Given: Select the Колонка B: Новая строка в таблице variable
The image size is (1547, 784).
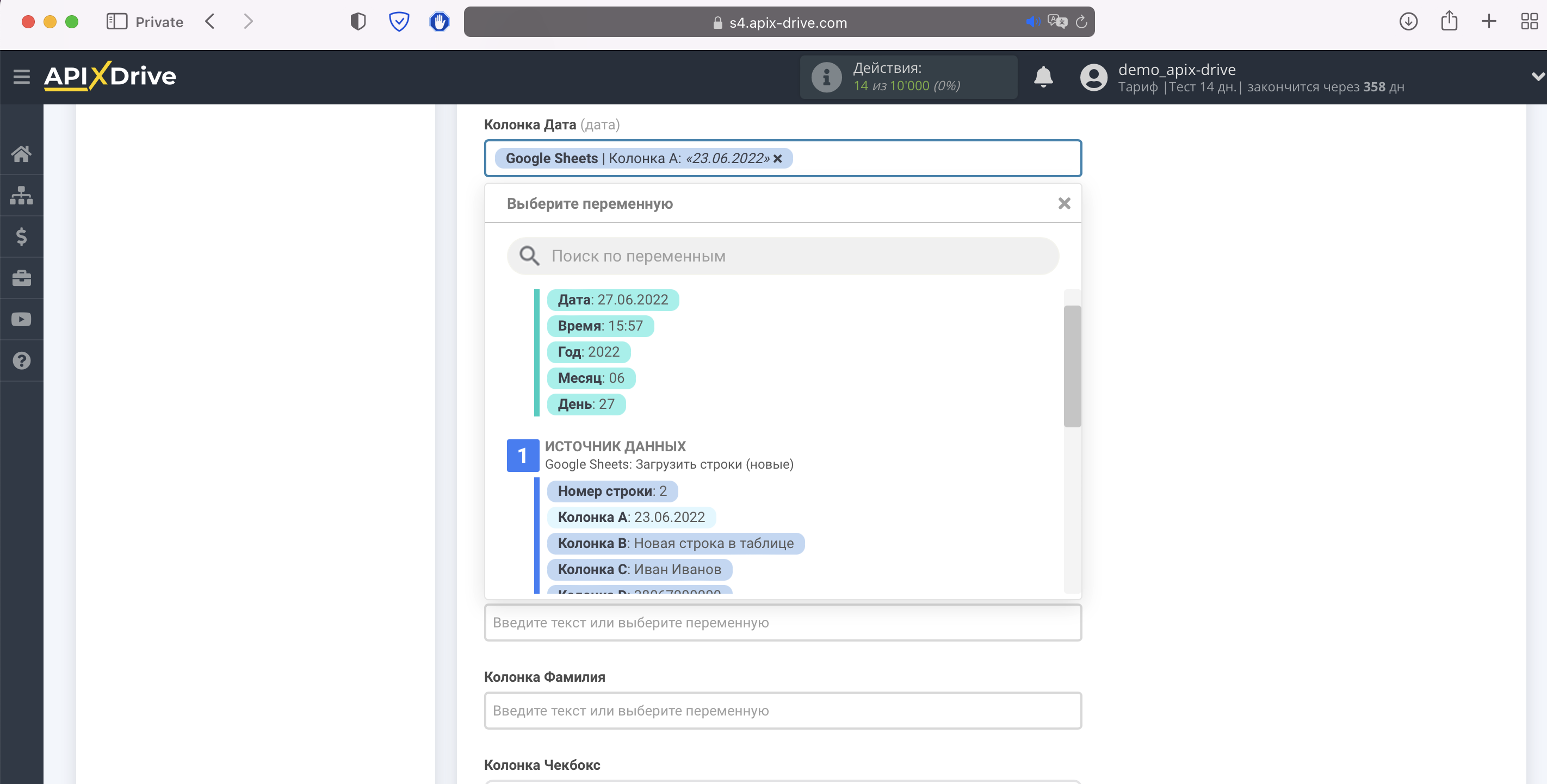Looking at the screenshot, I should click(676, 544).
